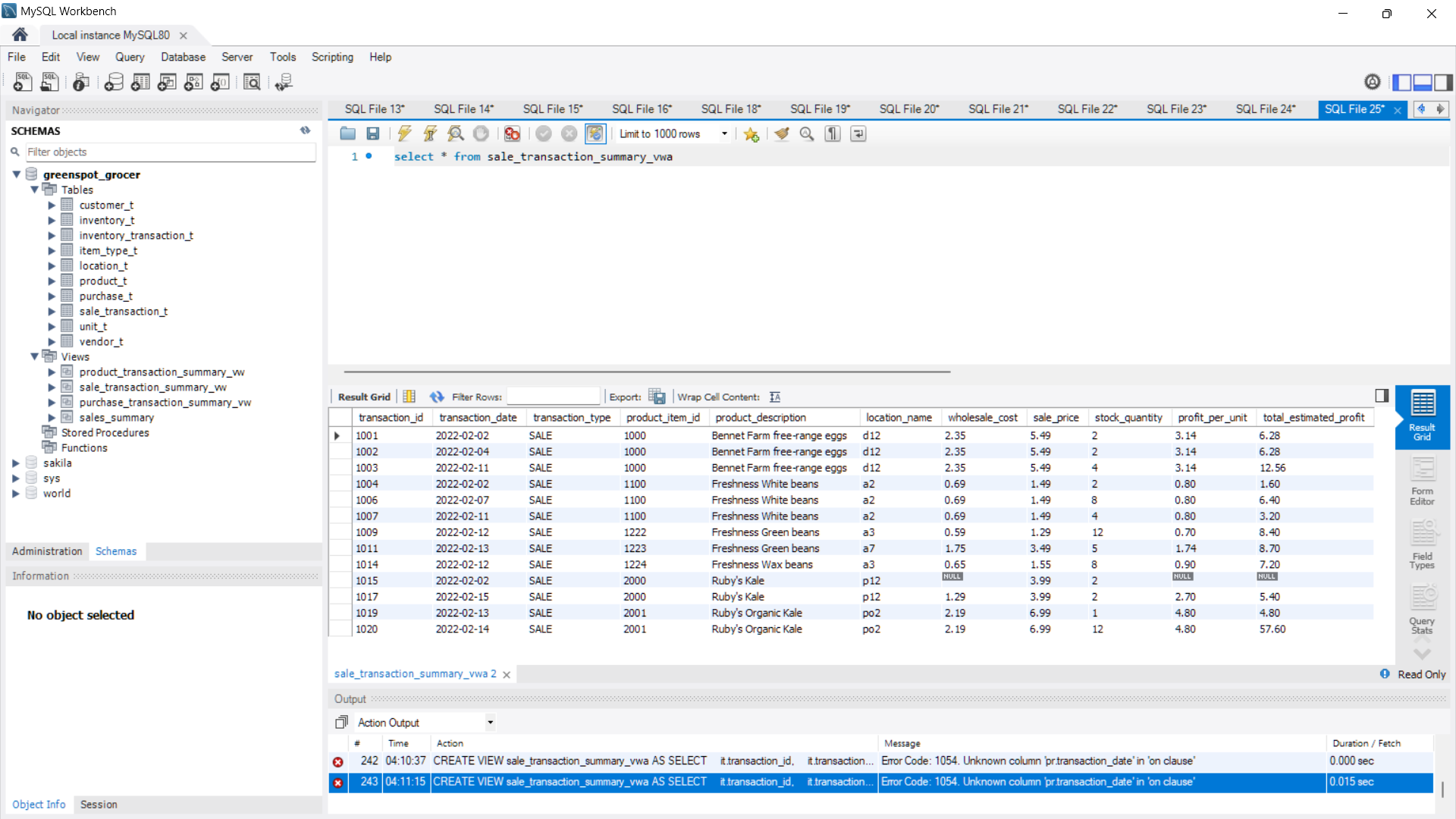This screenshot has width=1456, height=819.
Task: Switch to Administration tab
Action: tap(47, 551)
